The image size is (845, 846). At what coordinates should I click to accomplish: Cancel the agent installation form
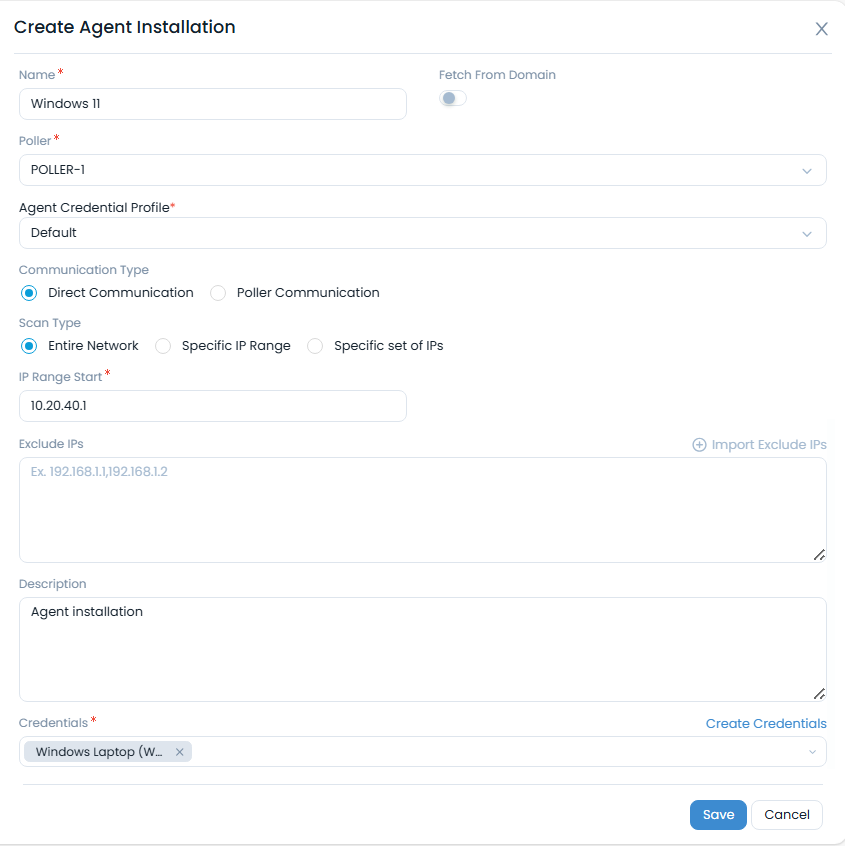pyautogui.click(x=787, y=815)
